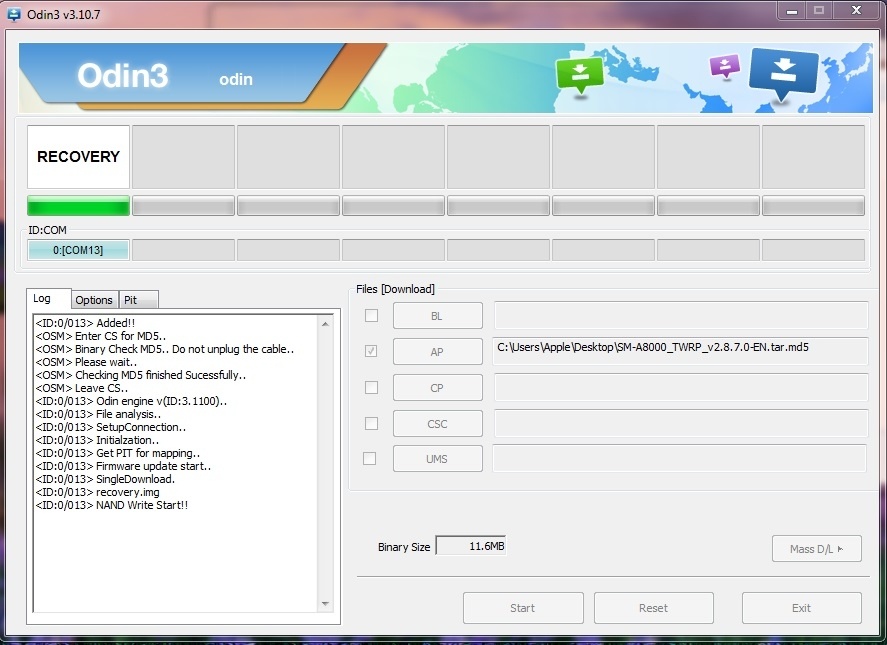This screenshot has width=887, height=645.
Task: Click the Odin3 app icon in title bar
Action: [14, 14]
